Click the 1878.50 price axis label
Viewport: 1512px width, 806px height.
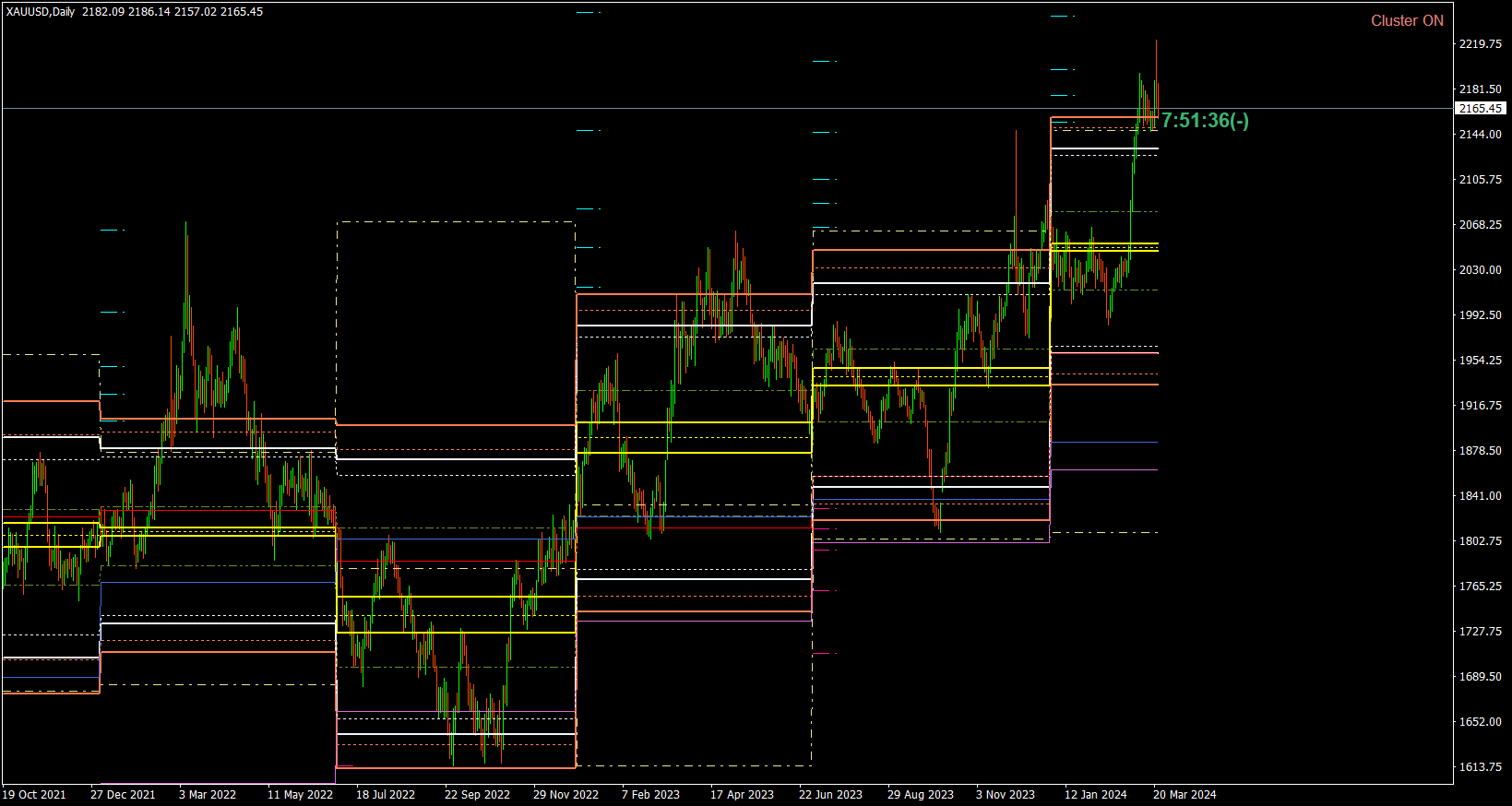[x=1480, y=451]
